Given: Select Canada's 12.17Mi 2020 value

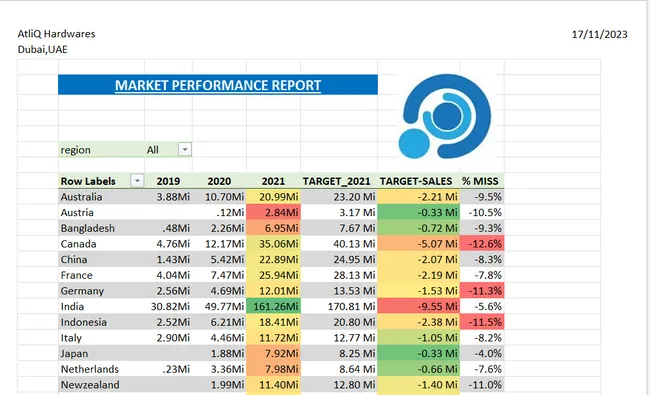Looking at the screenshot, I should (x=224, y=244).
